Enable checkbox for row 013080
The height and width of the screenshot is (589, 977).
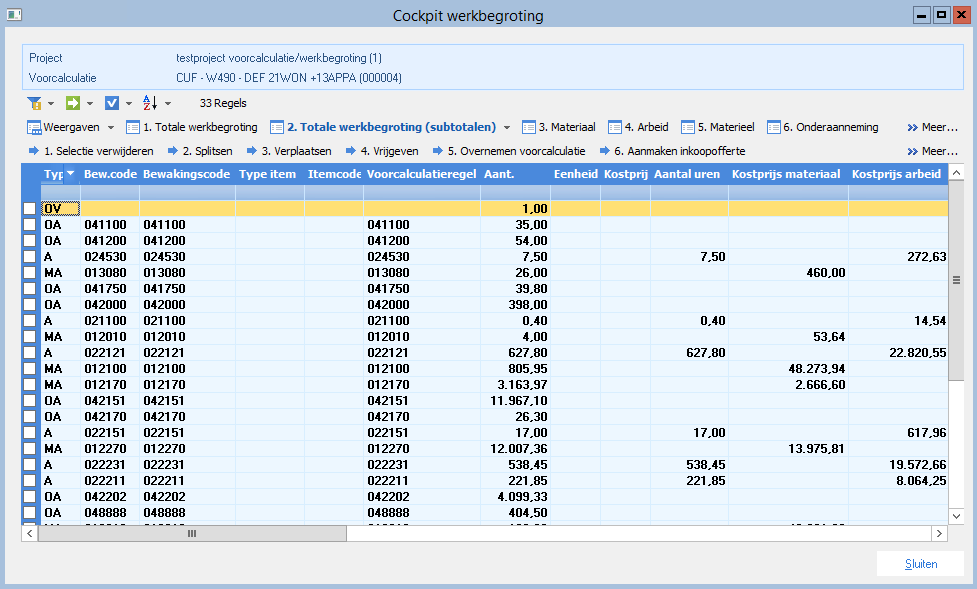(x=29, y=272)
